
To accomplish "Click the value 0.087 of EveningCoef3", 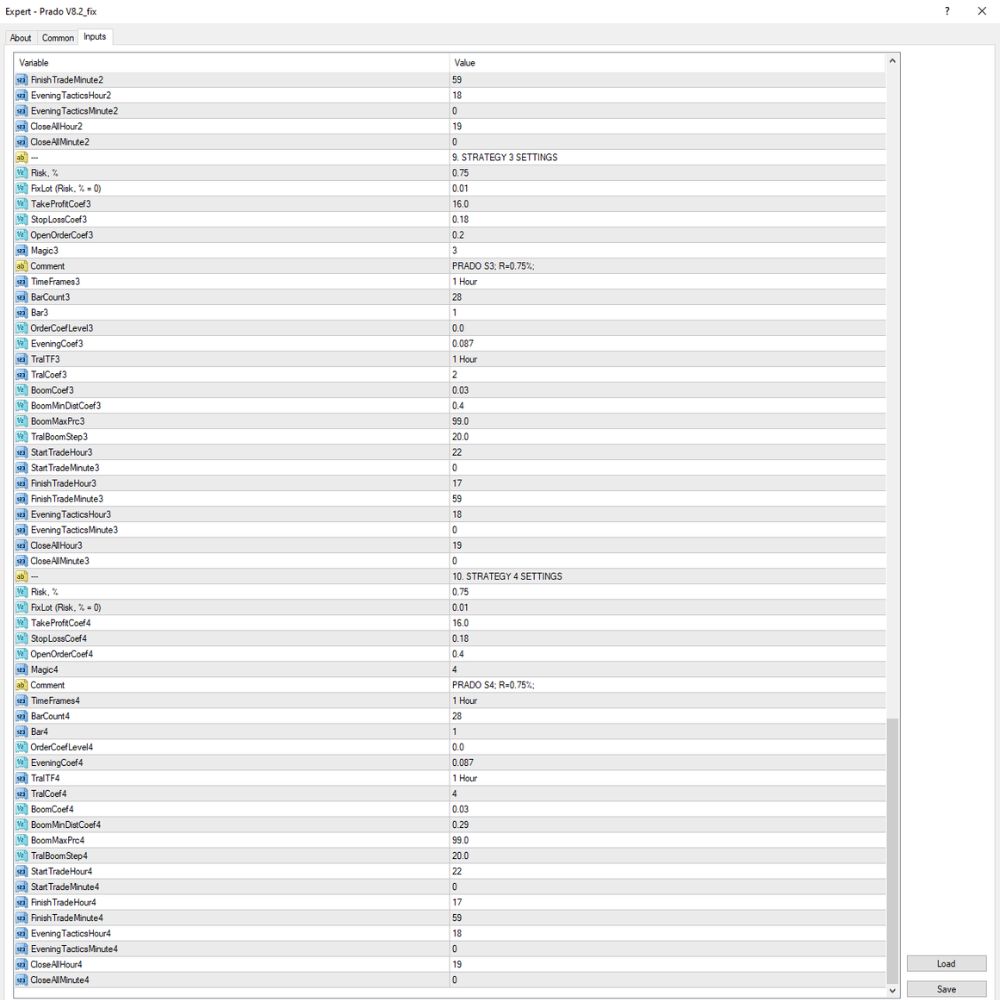I will [463, 344].
